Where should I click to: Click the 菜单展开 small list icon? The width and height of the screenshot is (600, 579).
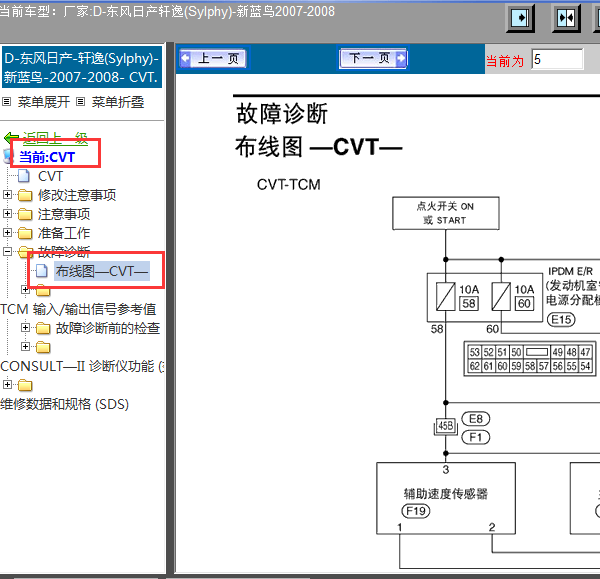click(x=6, y=101)
